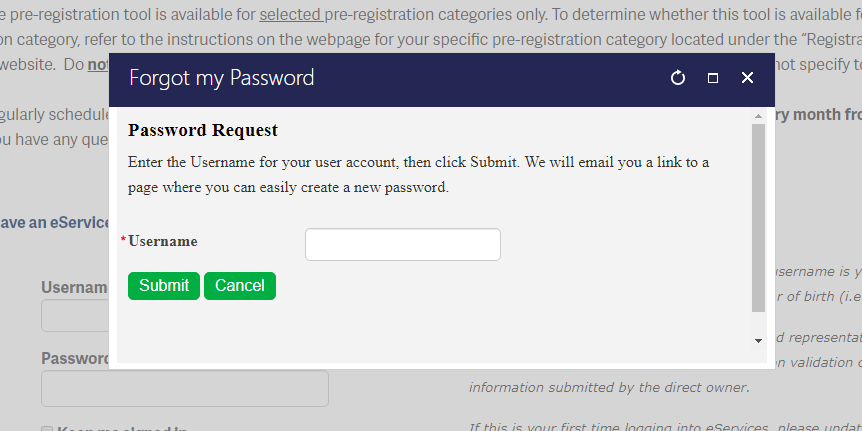Viewport: 862px width, 431px height.
Task: Click the dialog's vertical scrollbar thumb
Action: click(758, 218)
